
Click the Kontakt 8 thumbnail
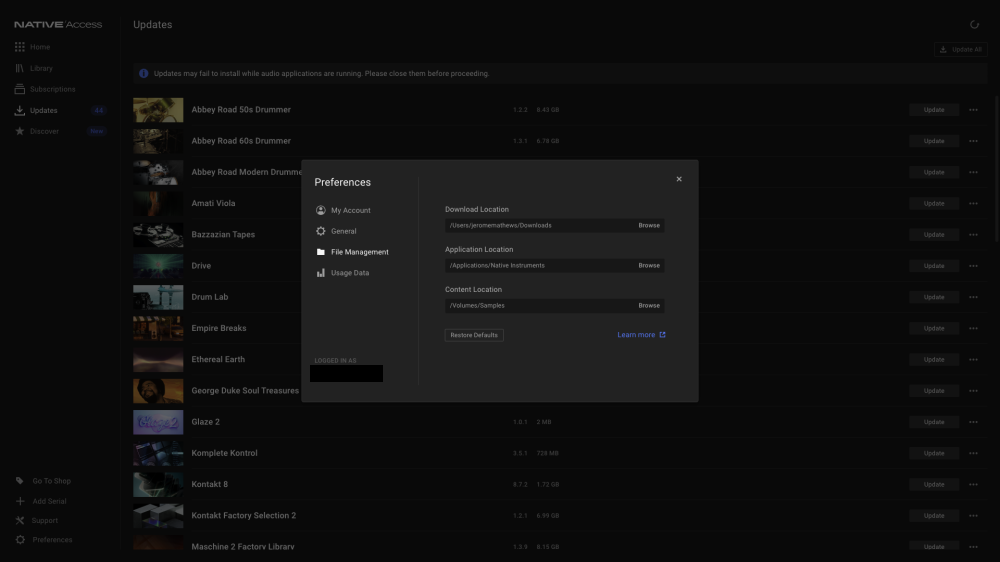click(x=158, y=484)
